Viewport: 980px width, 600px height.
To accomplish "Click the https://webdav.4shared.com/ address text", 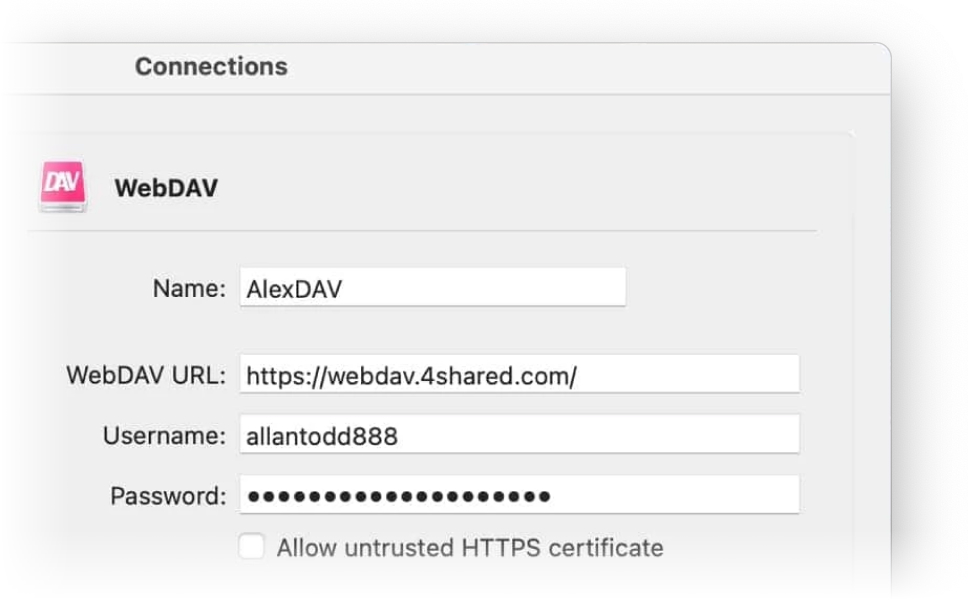I will click(411, 376).
